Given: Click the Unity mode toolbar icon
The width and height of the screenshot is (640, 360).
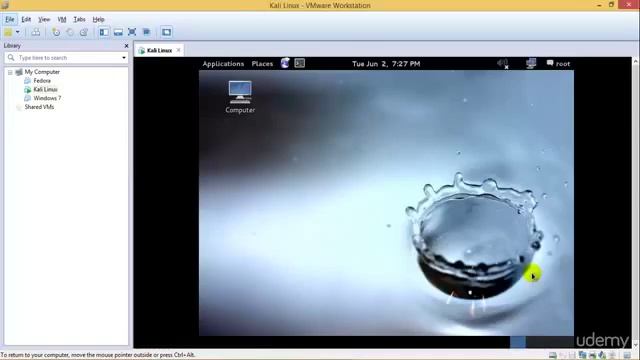Looking at the screenshot, I should [x=146, y=32].
